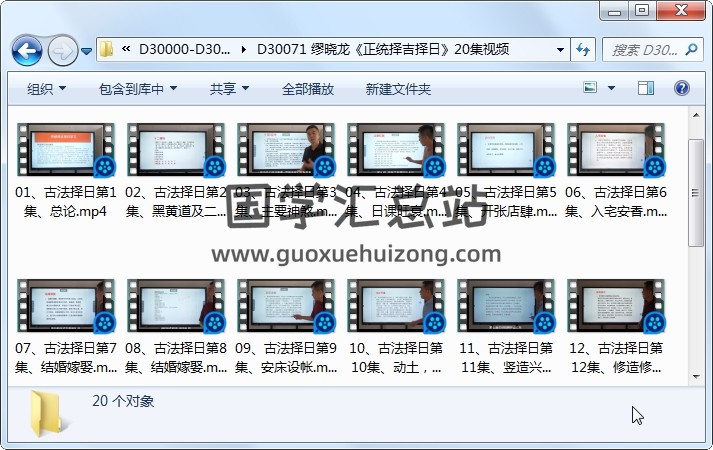
Task: Click the Forward navigation arrow button
Action: pos(62,49)
